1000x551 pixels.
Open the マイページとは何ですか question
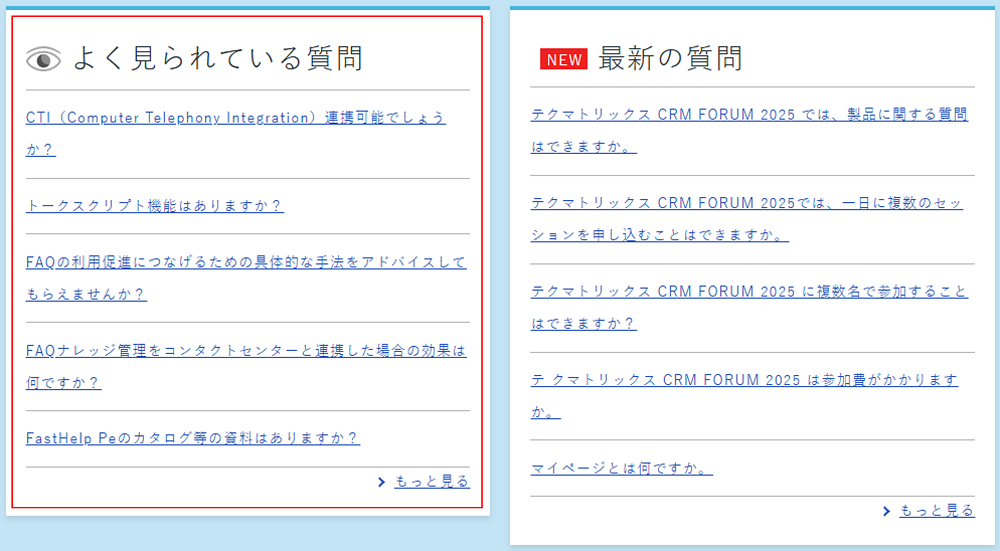point(621,468)
